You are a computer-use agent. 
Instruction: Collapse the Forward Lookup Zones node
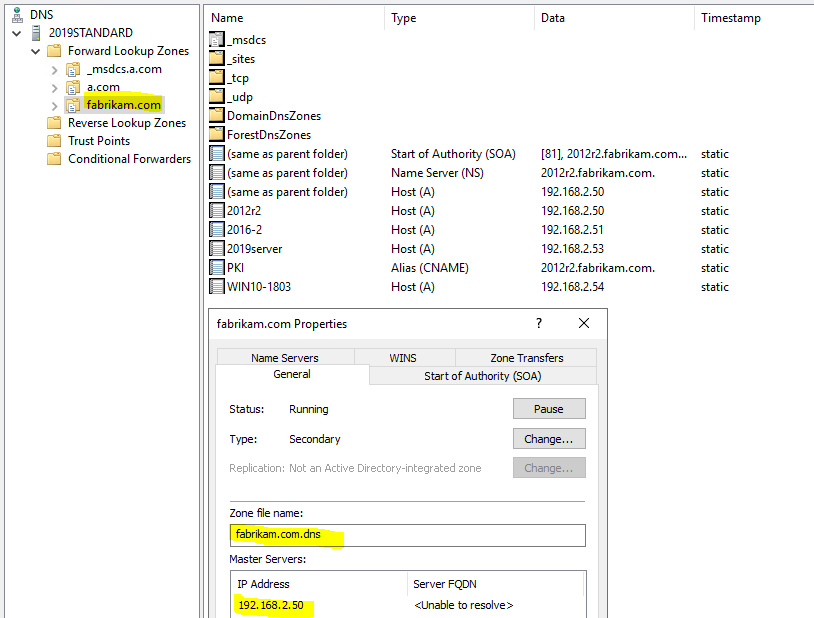35,51
